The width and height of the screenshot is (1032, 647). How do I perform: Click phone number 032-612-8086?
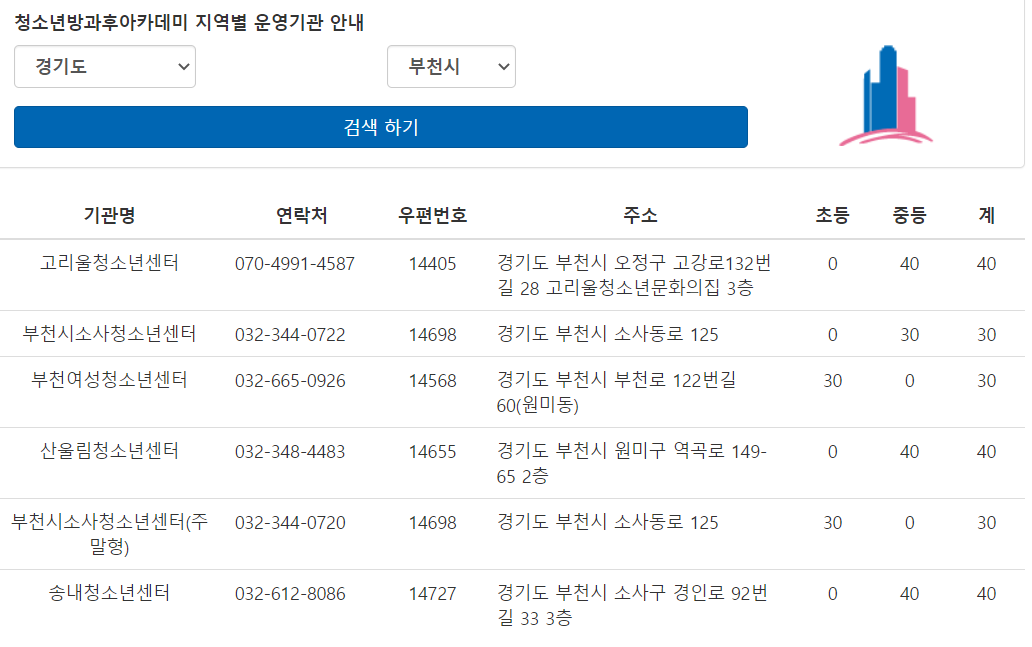290,594
